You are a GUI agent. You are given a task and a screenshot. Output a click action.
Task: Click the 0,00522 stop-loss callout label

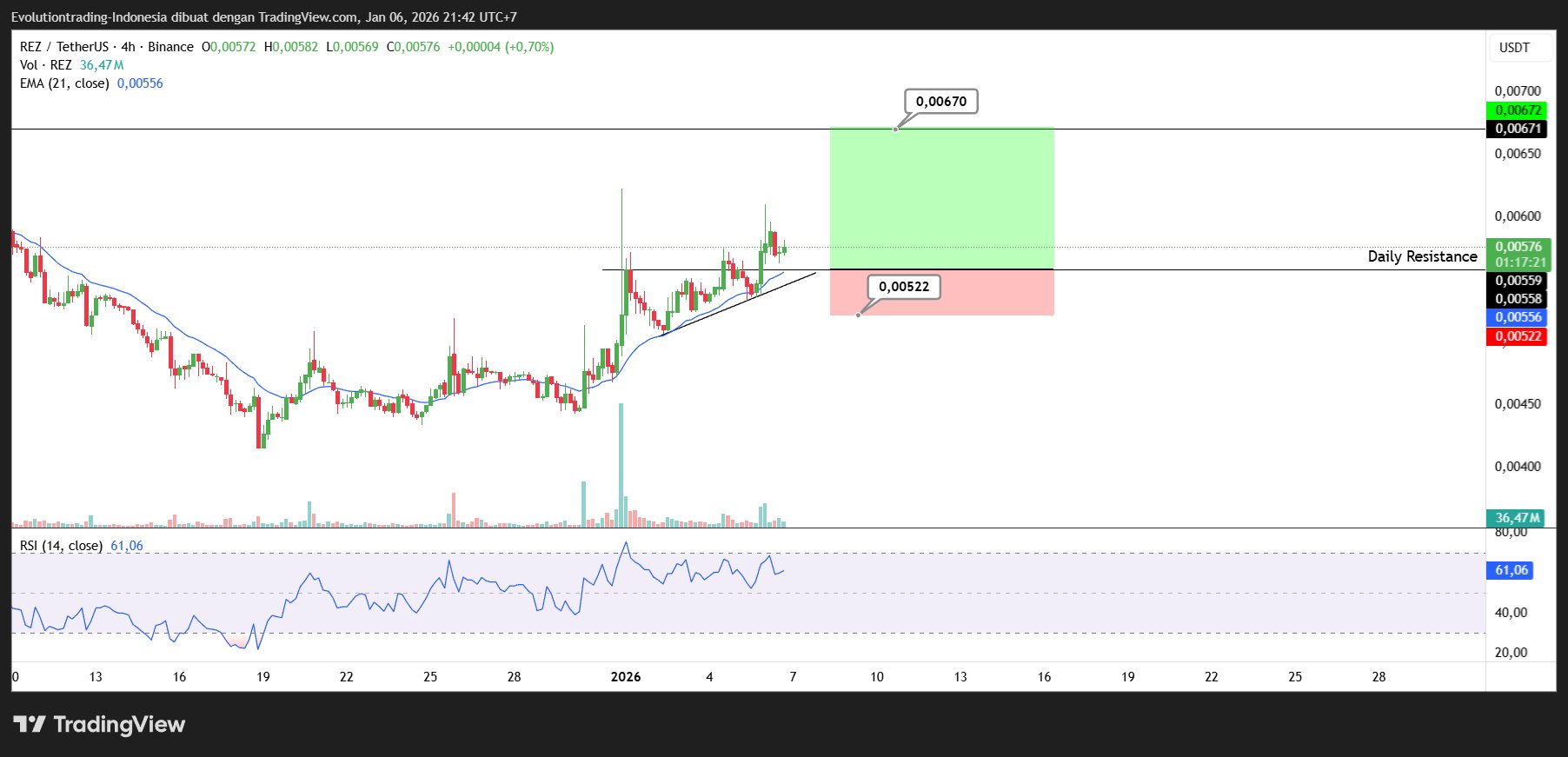pyautogui.click(x=904, y=287)
